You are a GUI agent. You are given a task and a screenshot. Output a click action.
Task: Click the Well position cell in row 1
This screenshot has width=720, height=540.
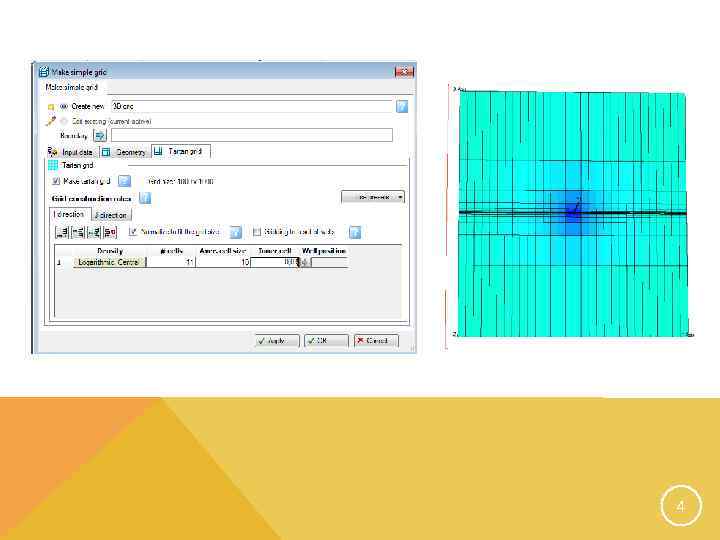point(329,262)
